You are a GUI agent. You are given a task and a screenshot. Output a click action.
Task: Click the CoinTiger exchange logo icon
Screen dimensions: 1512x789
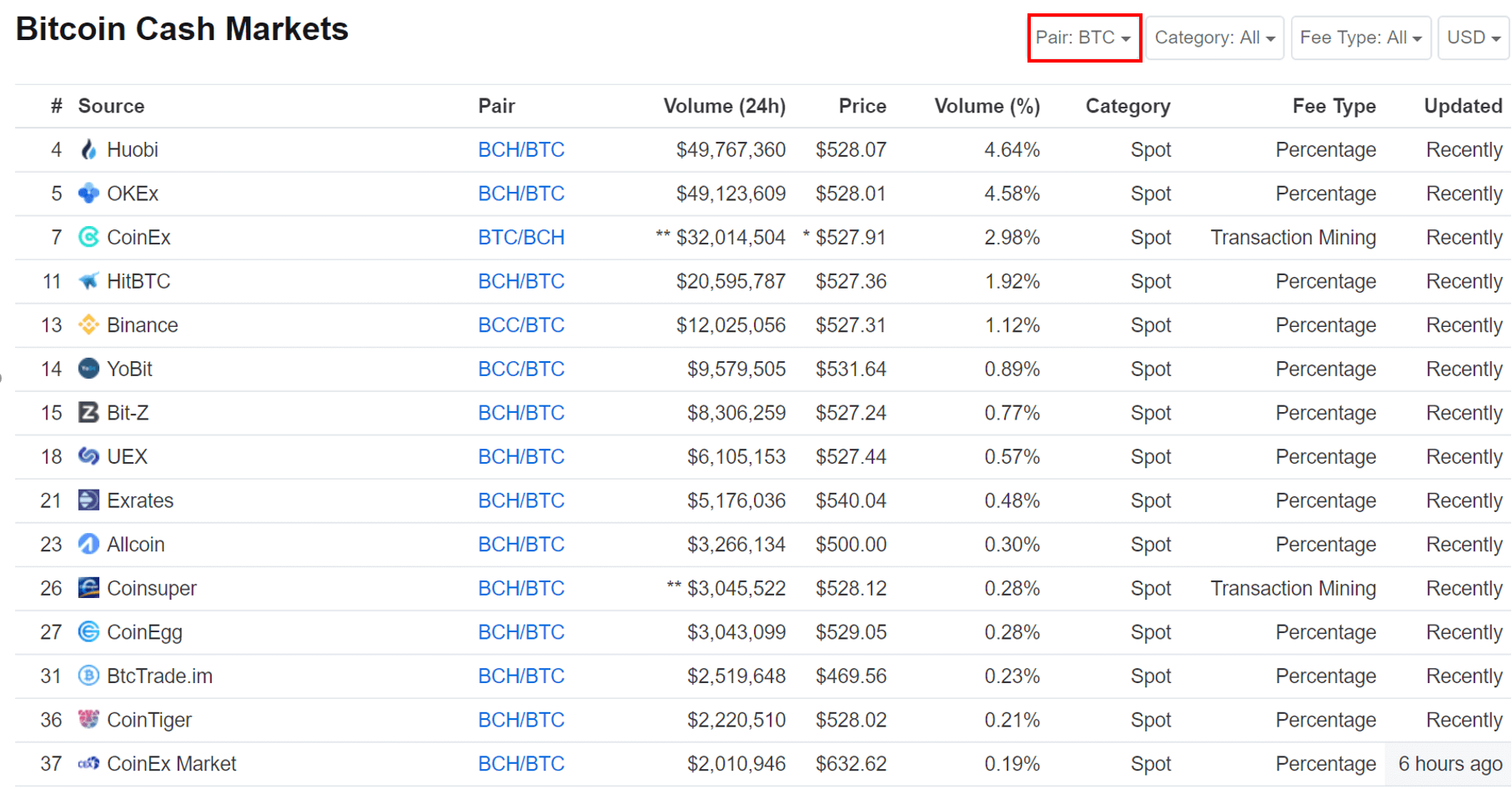(88, 719)
